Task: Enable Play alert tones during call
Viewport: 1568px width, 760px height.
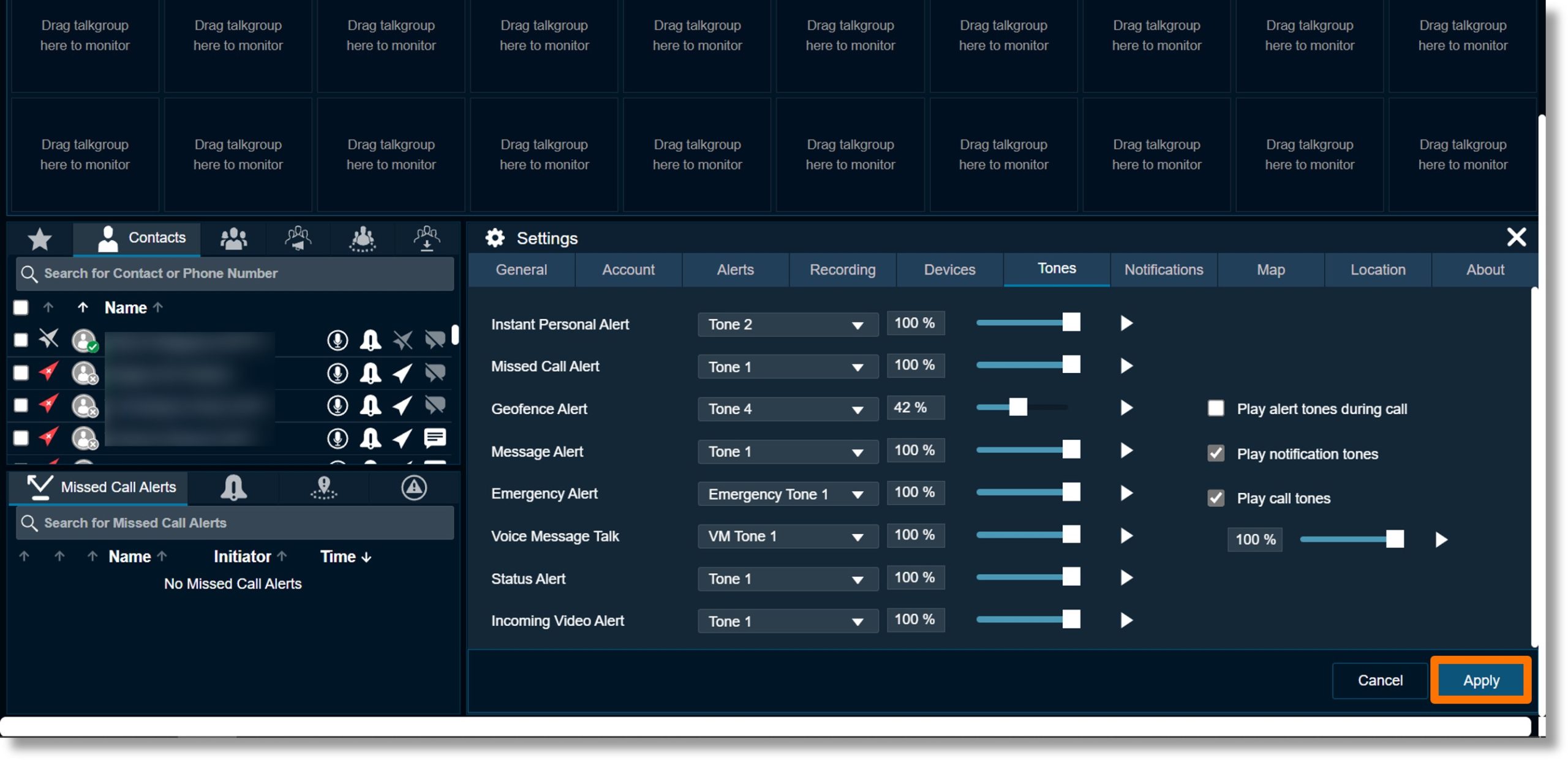Action: (1215, 408)
